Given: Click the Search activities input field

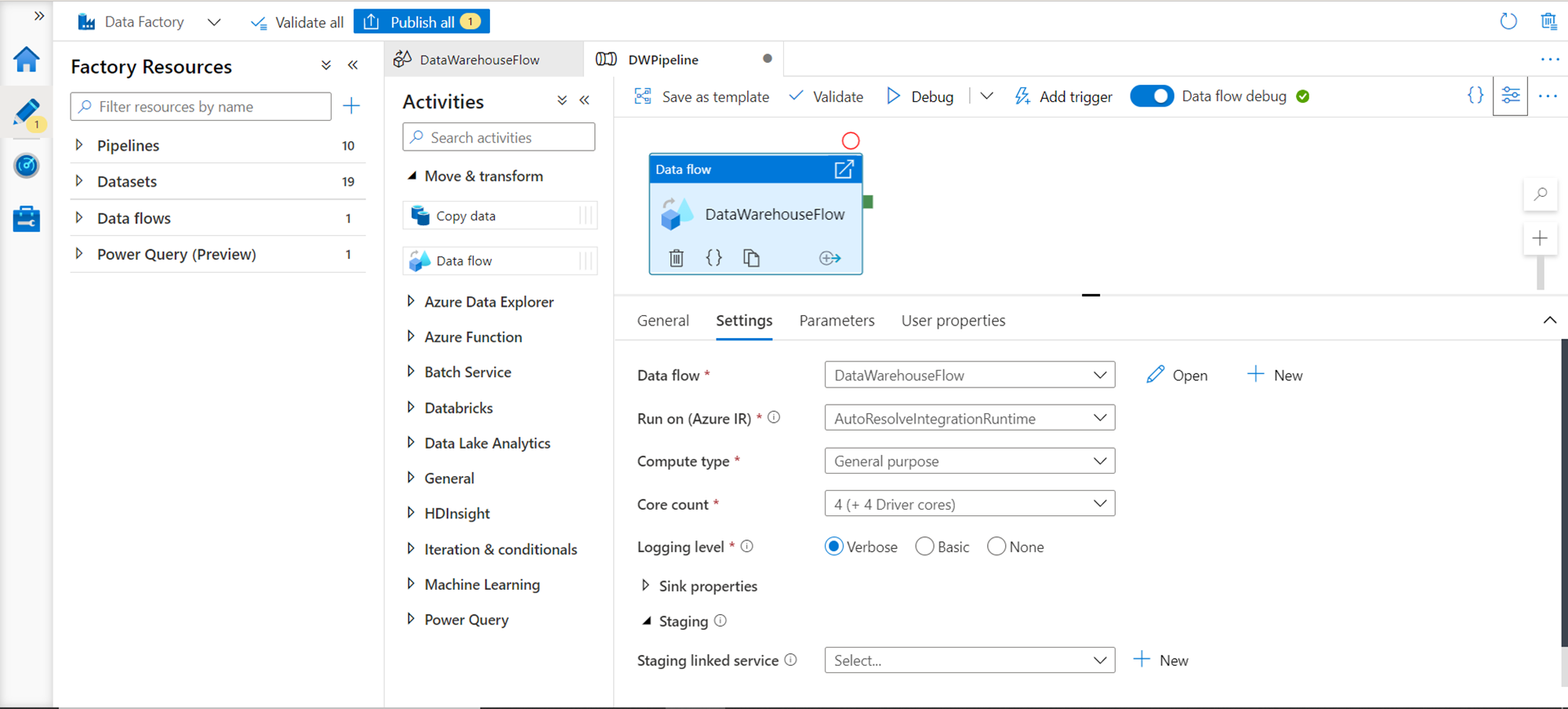Looking at the screenshot, I should (x=499, y=137).
